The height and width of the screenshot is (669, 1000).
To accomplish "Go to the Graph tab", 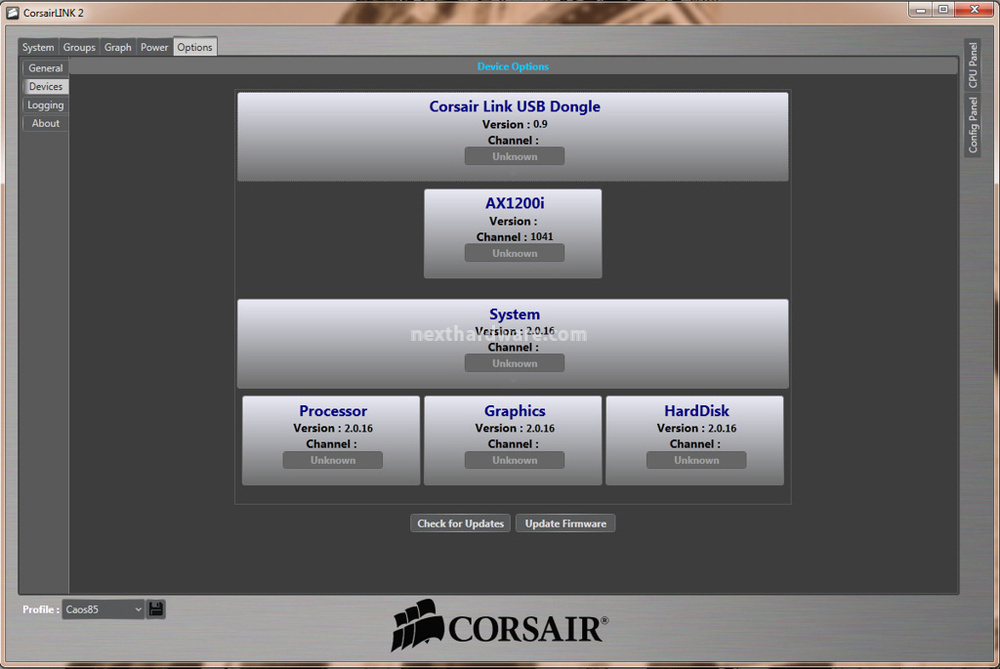I will tap(118, 47).
